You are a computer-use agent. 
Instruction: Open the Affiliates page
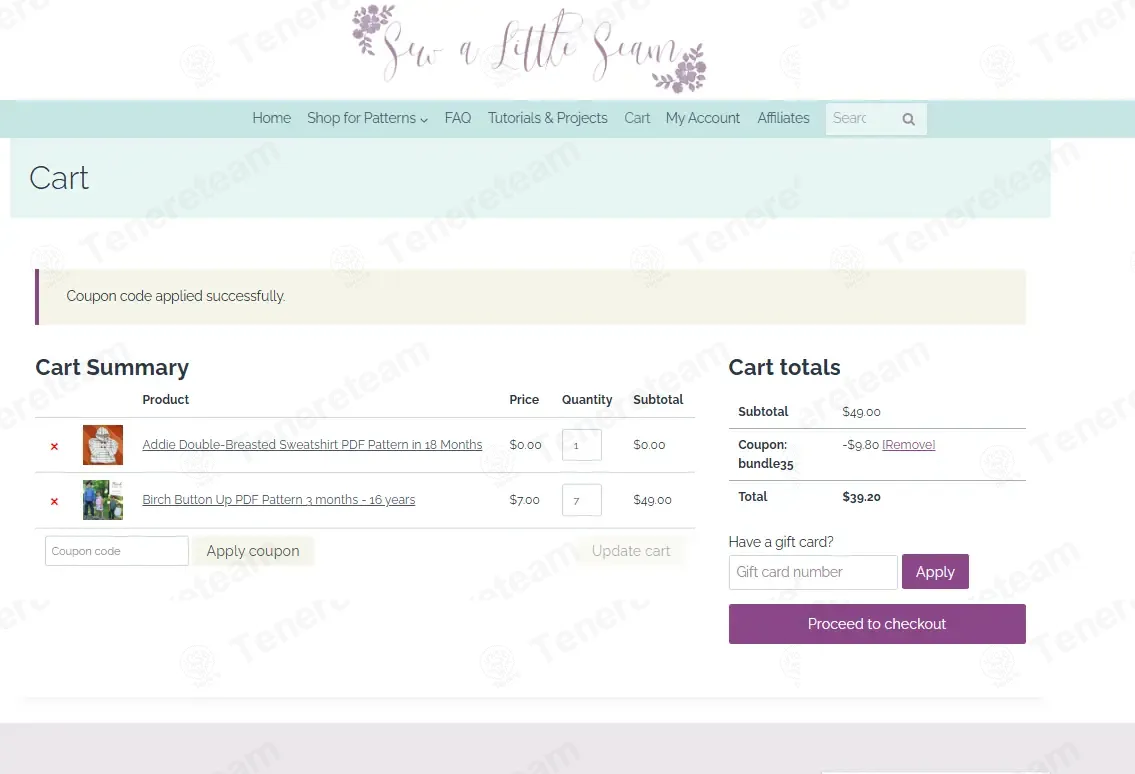(x=783, y=118)
